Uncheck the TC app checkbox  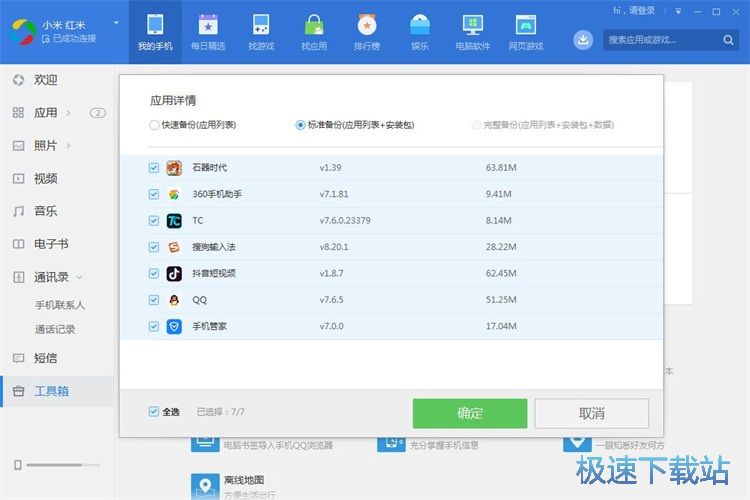154,221
